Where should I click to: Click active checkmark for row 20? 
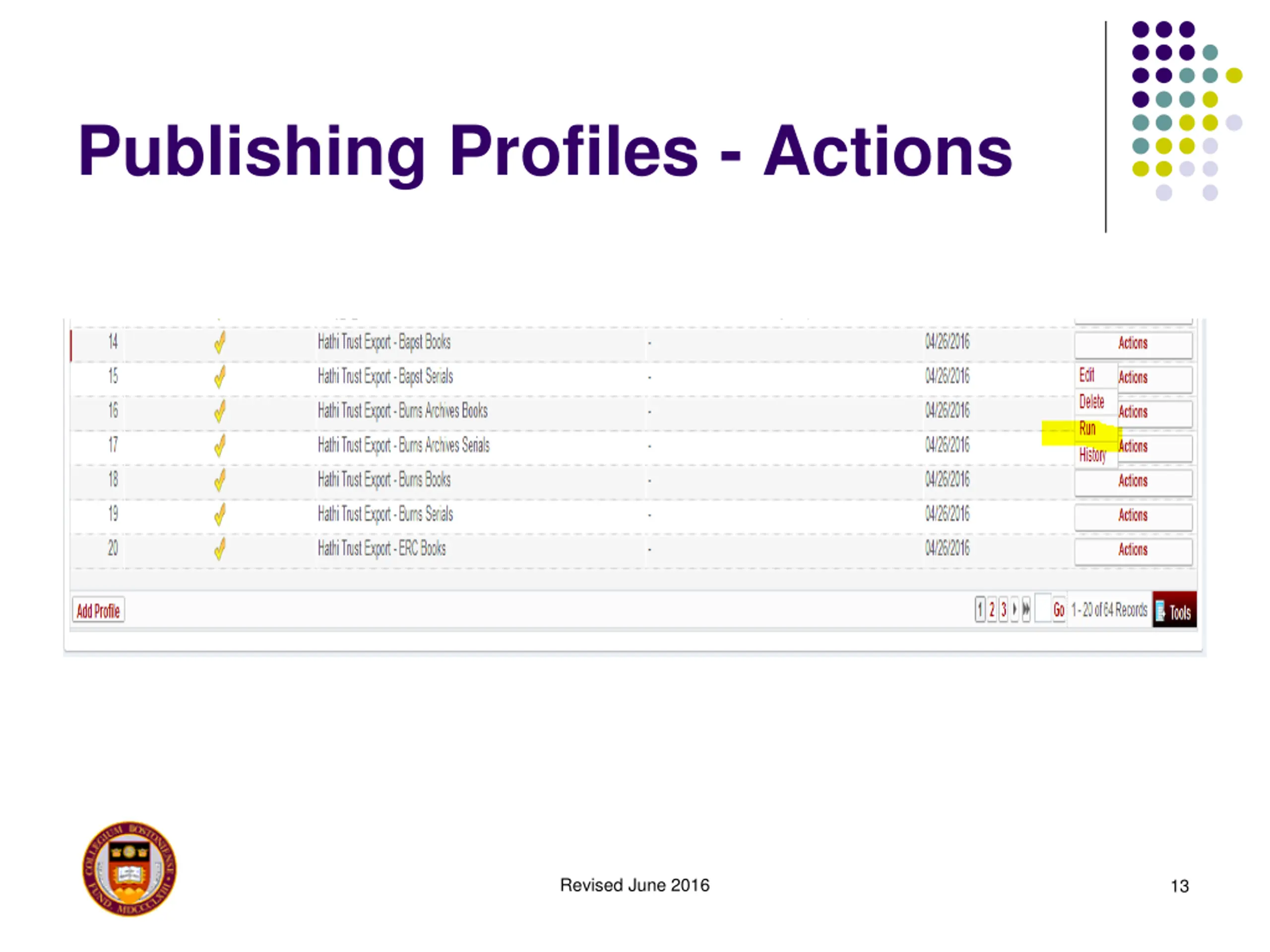[x=220, y=549]
